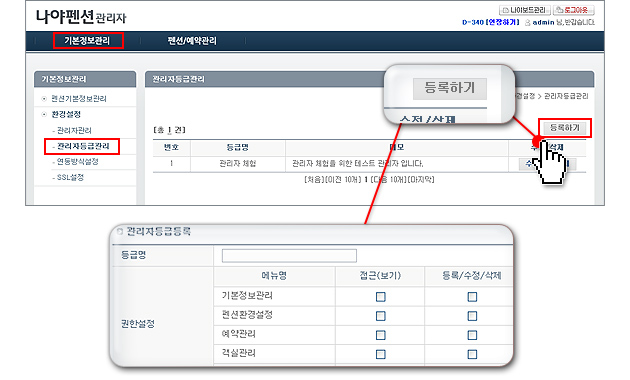Open 관리자등급관리 submenu item
630x380 pixels.
[x=83, y=146]
